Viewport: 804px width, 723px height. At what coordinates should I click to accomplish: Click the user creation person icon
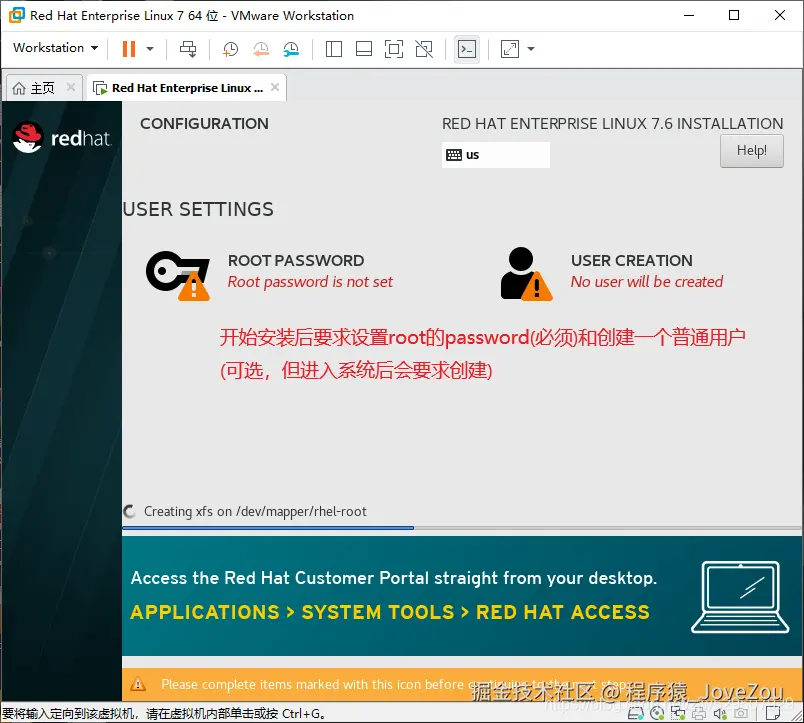pos(526,274)
